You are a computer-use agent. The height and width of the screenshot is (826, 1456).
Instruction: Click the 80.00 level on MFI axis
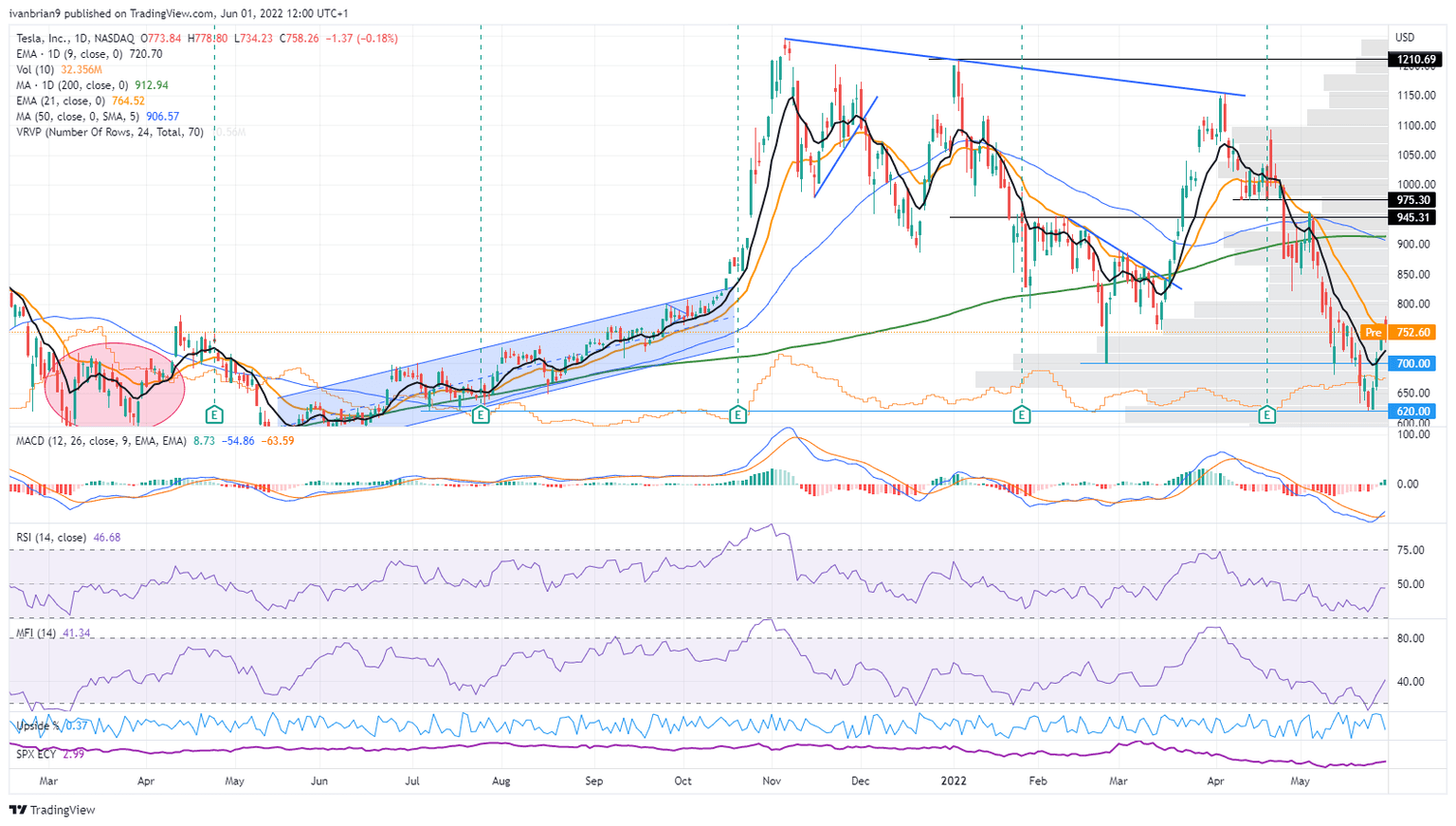point(1410,638)
